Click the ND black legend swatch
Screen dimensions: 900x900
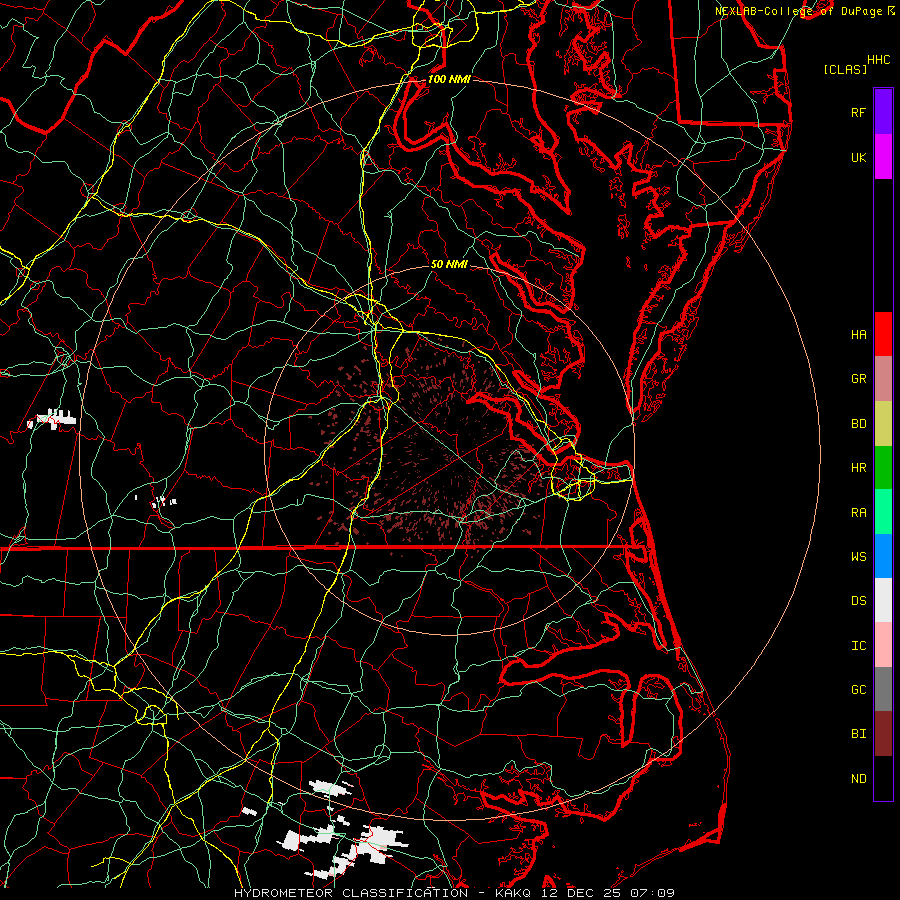coord(883,778)
